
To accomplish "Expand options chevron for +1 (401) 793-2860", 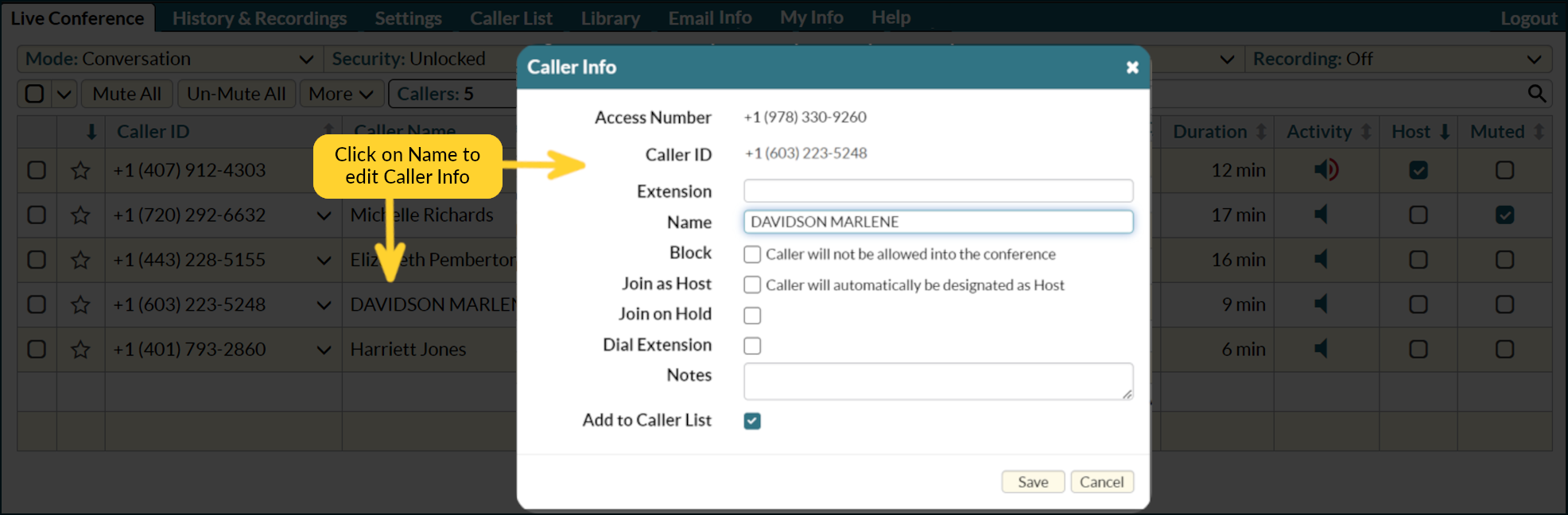I will (324, 350).
